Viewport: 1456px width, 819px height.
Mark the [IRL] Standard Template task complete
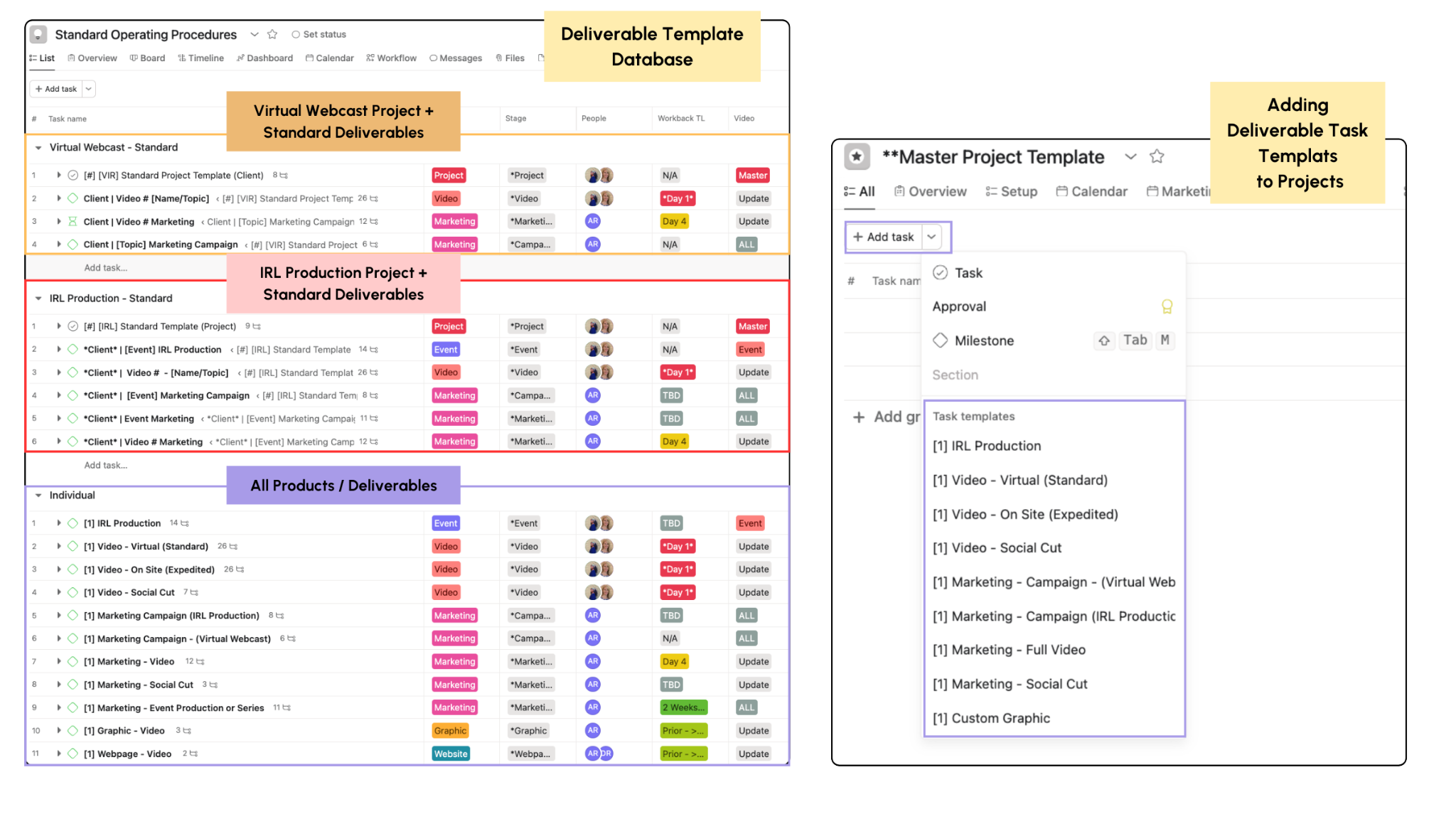tap(72, 326)
